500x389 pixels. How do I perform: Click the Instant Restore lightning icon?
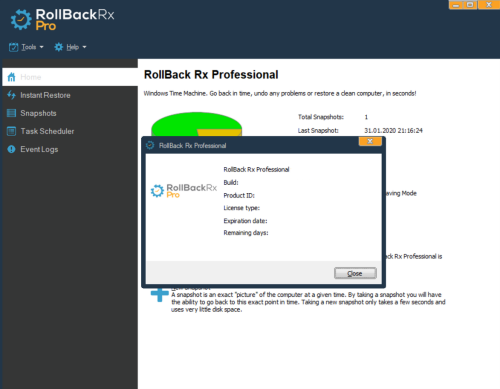point(11,95)
